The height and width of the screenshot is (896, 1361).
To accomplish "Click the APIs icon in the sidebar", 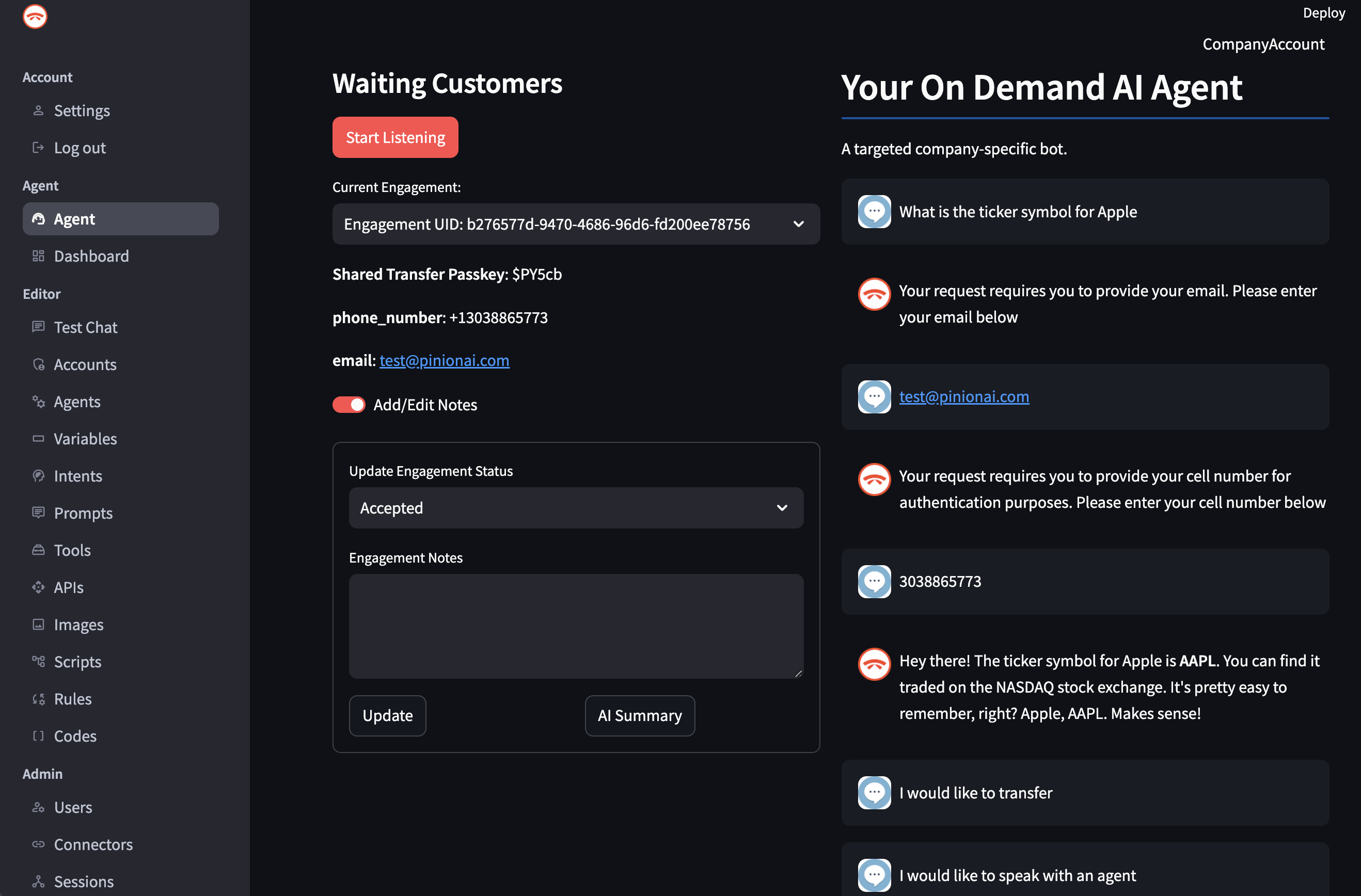I will click(38, 587).
